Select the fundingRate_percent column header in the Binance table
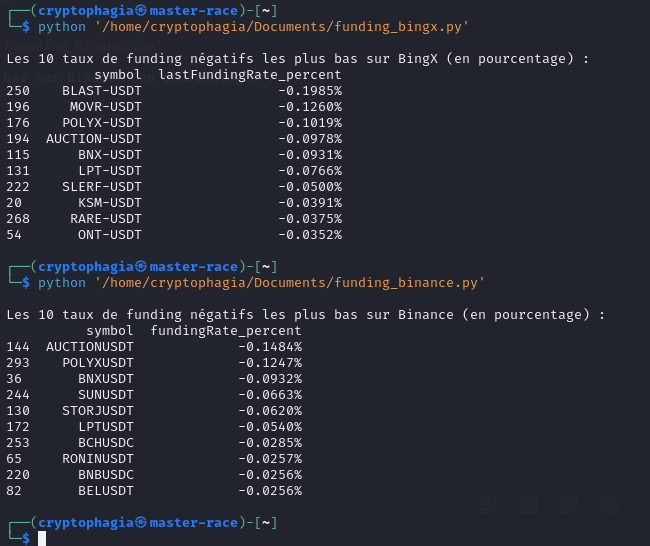 [226, 331]
